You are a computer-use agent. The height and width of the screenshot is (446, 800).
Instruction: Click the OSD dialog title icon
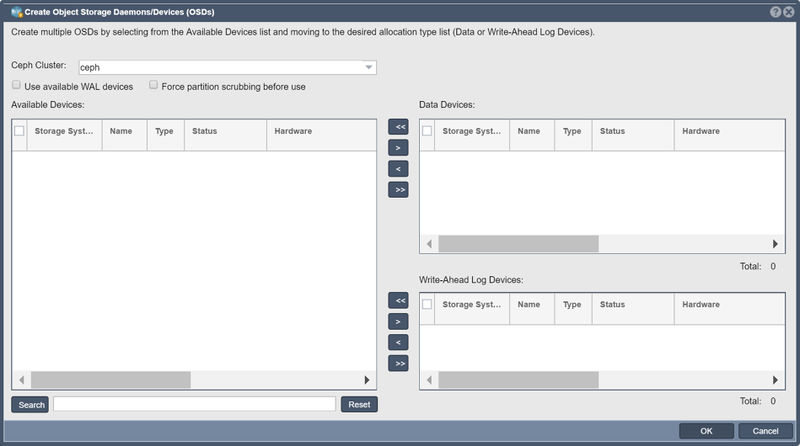pos(17,12)
